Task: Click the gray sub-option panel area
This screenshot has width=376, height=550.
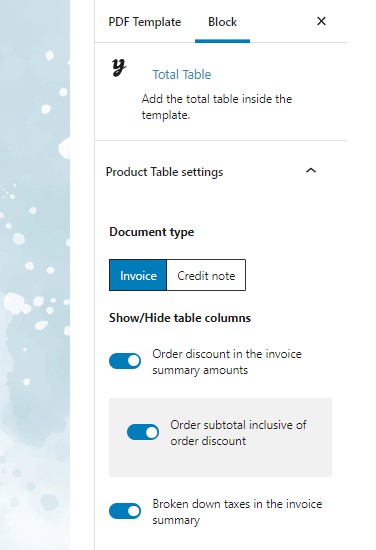Action: [220, 437]
